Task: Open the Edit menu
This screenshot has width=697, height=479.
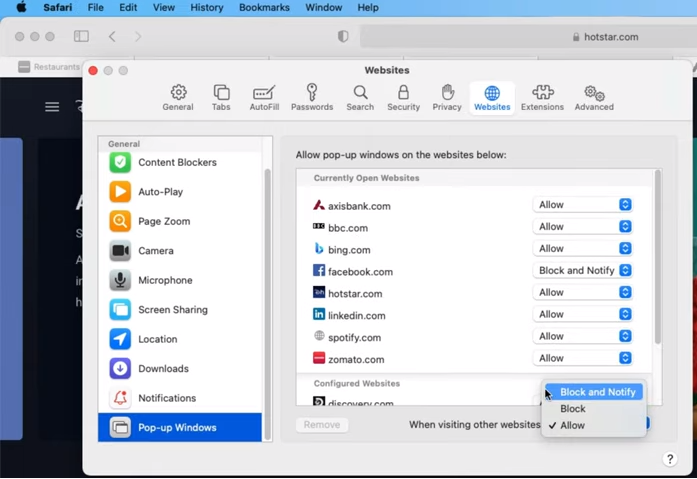Action: [x=128, y=8]
